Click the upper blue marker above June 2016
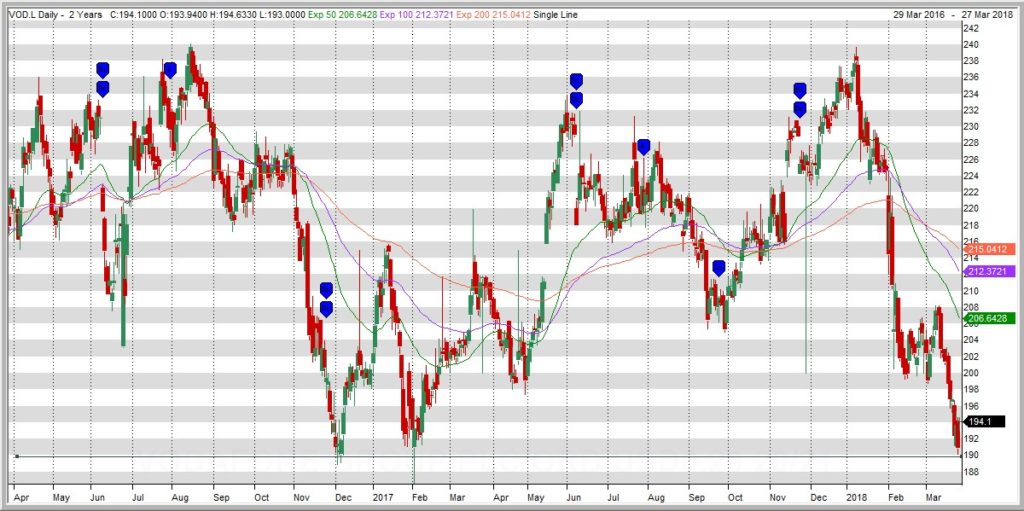Image resolution: width=1024 pixels, height=511 pixels. pyautogui.click(x=102, y=70)
